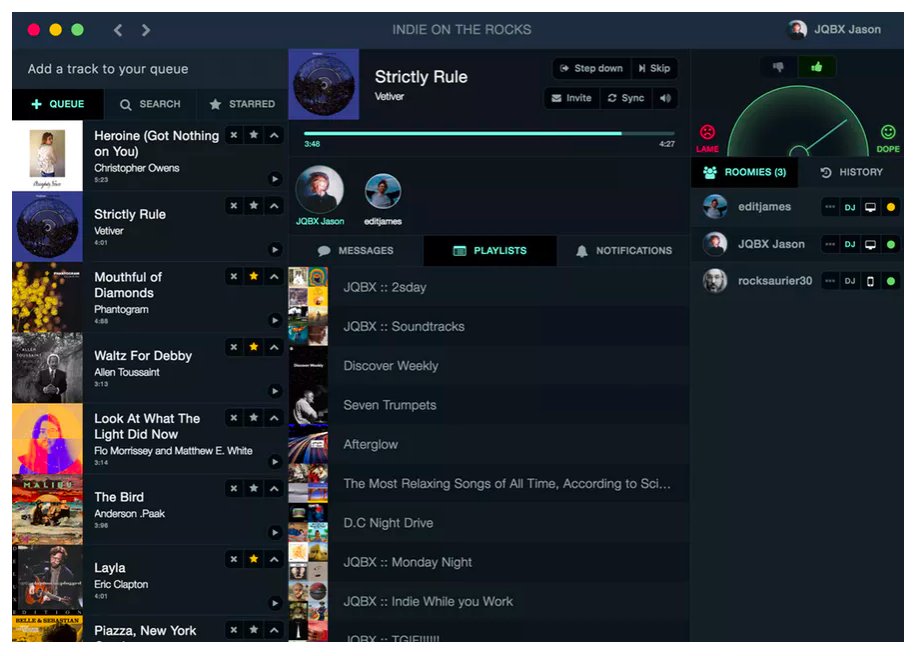This screenshot has height=656, width=918.
Task: Open more options for editjames
Action: pos(830,207)
